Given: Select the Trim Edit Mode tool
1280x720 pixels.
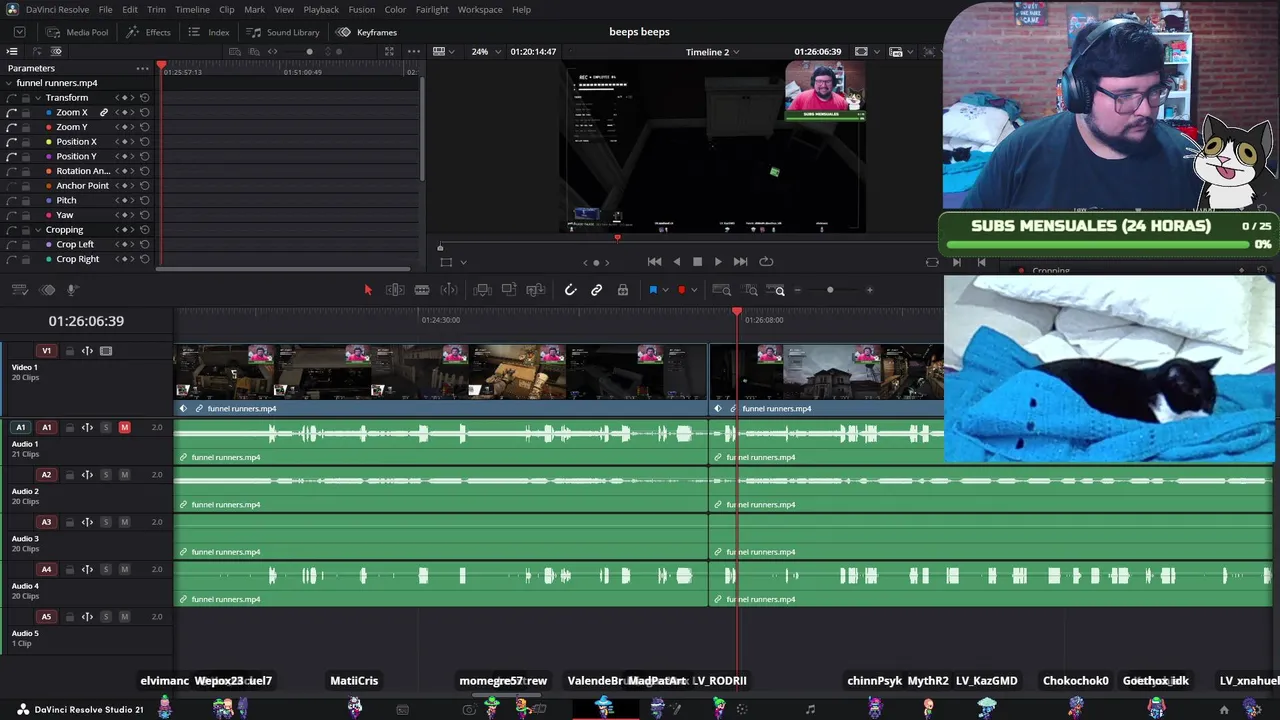Looking at the screenshot, I should pyautogui.click(x=395, y=290).
